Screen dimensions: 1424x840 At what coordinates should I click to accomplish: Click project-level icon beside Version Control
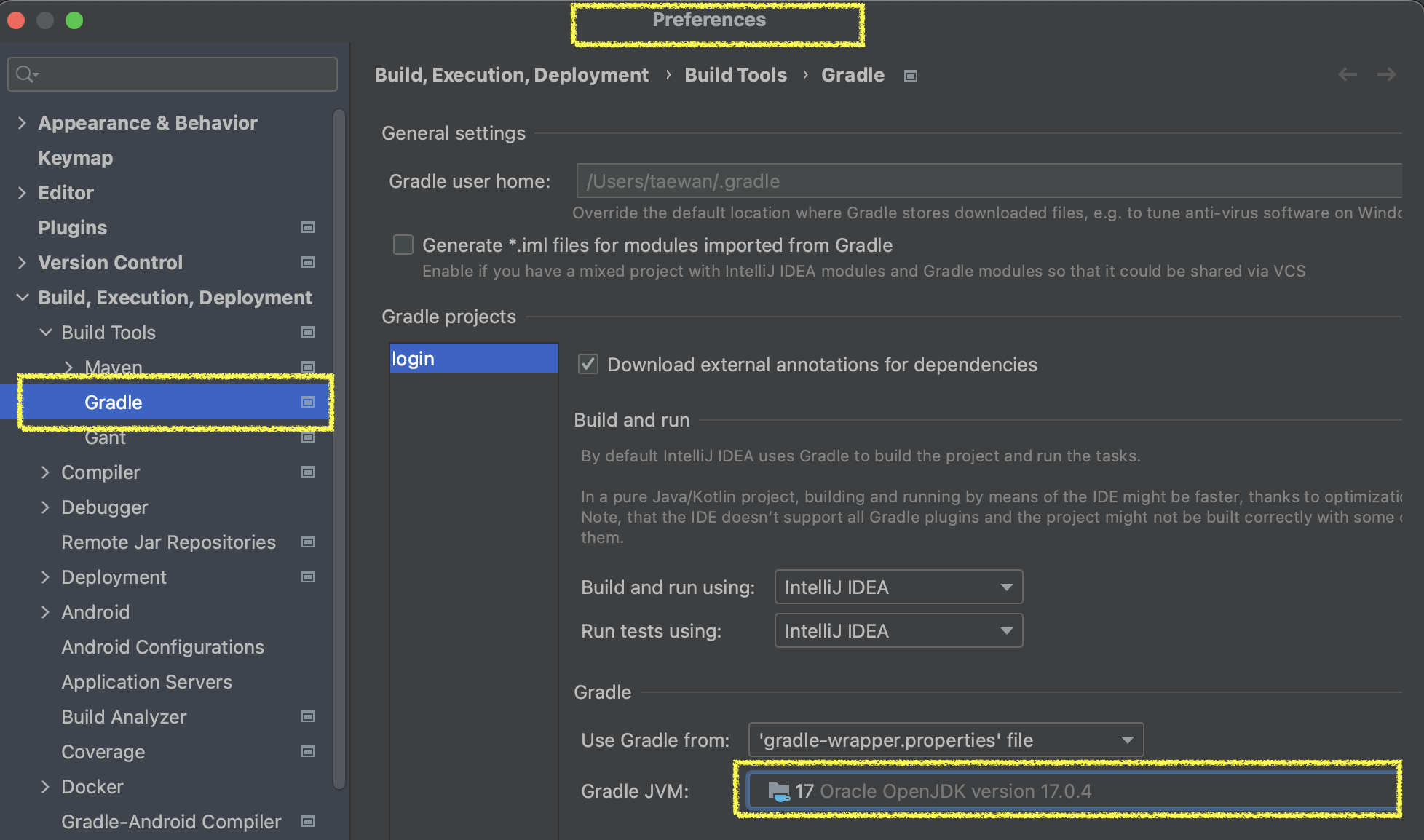[x=308, y=263]
